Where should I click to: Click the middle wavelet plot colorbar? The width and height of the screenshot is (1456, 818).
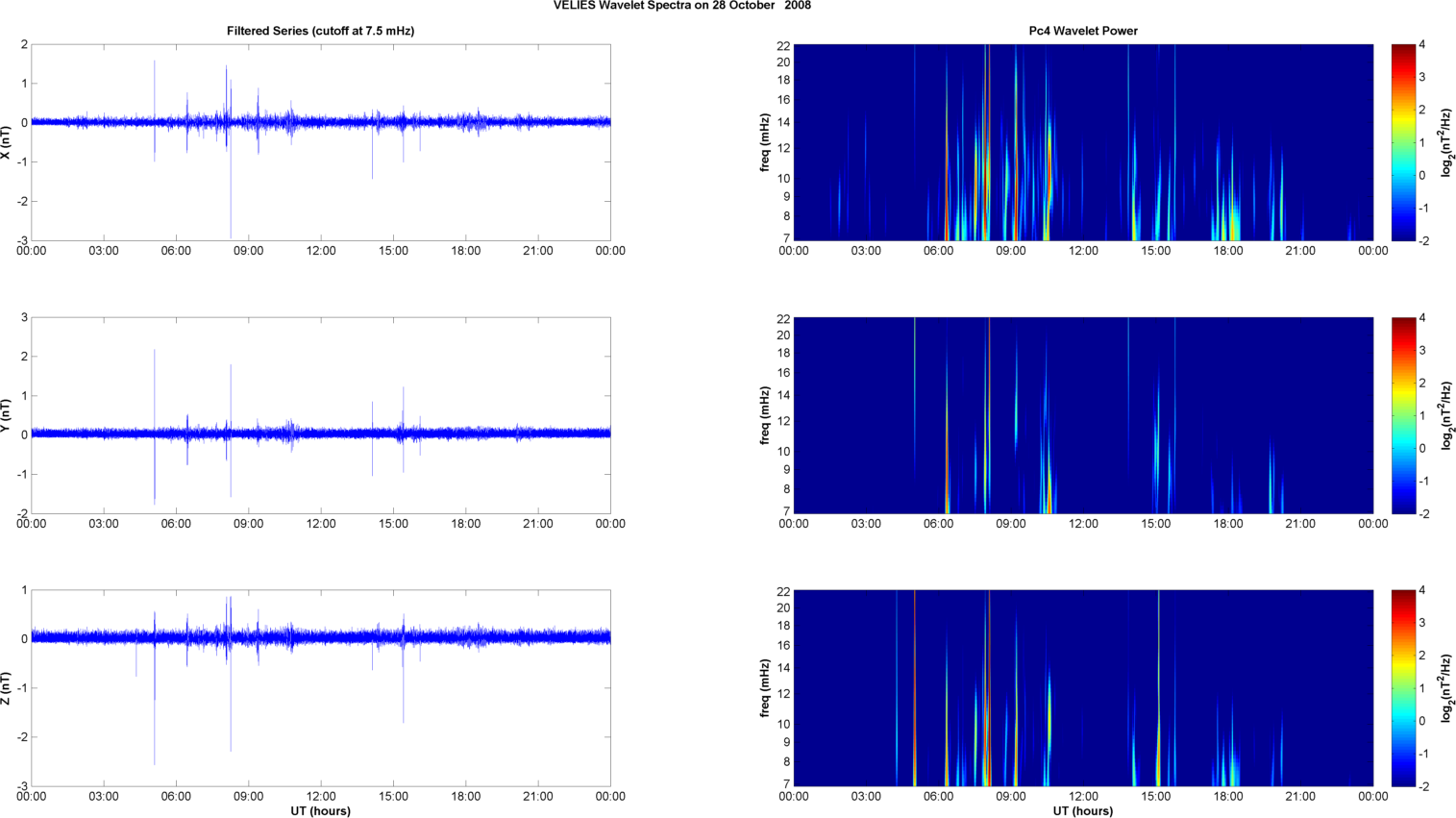pyautogui.click(x=1402, y=415)
